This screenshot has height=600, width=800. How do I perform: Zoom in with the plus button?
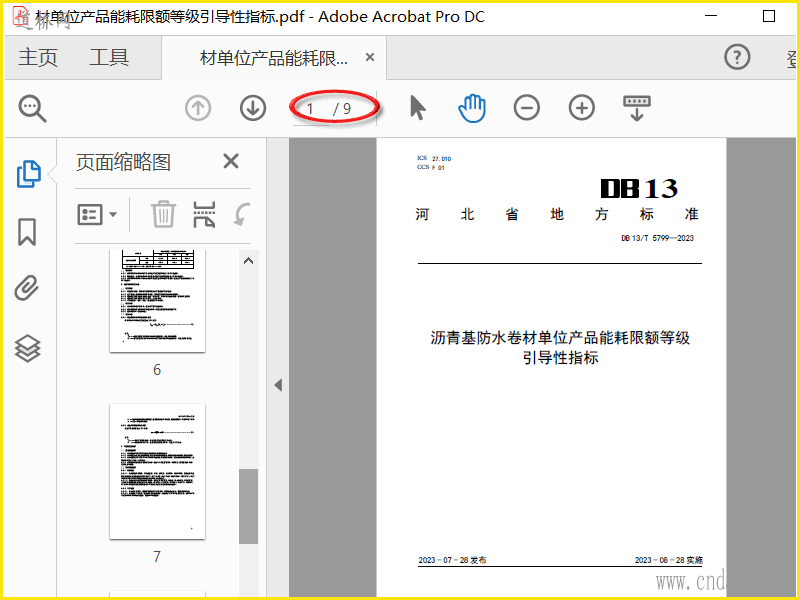coord(582,108)
